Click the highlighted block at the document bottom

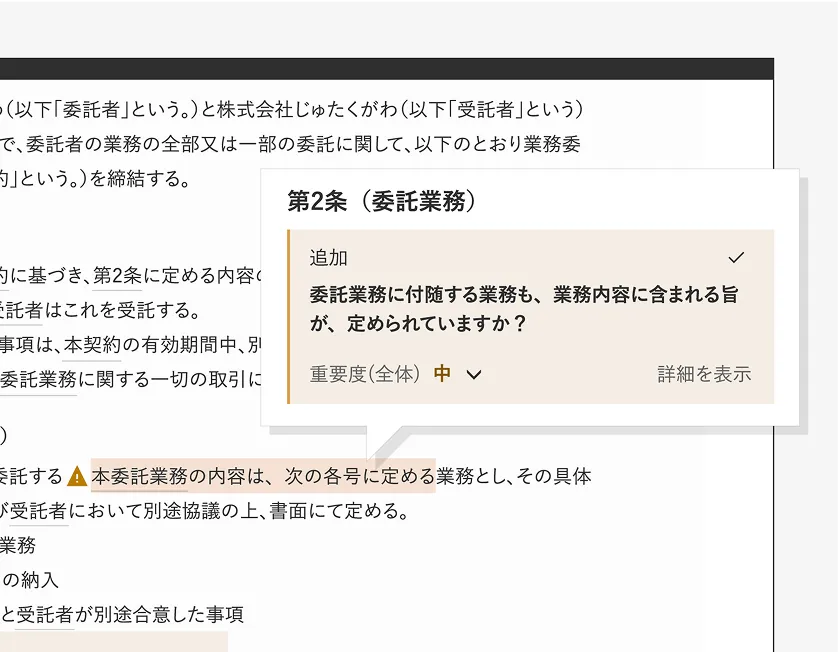pos(114,642)
